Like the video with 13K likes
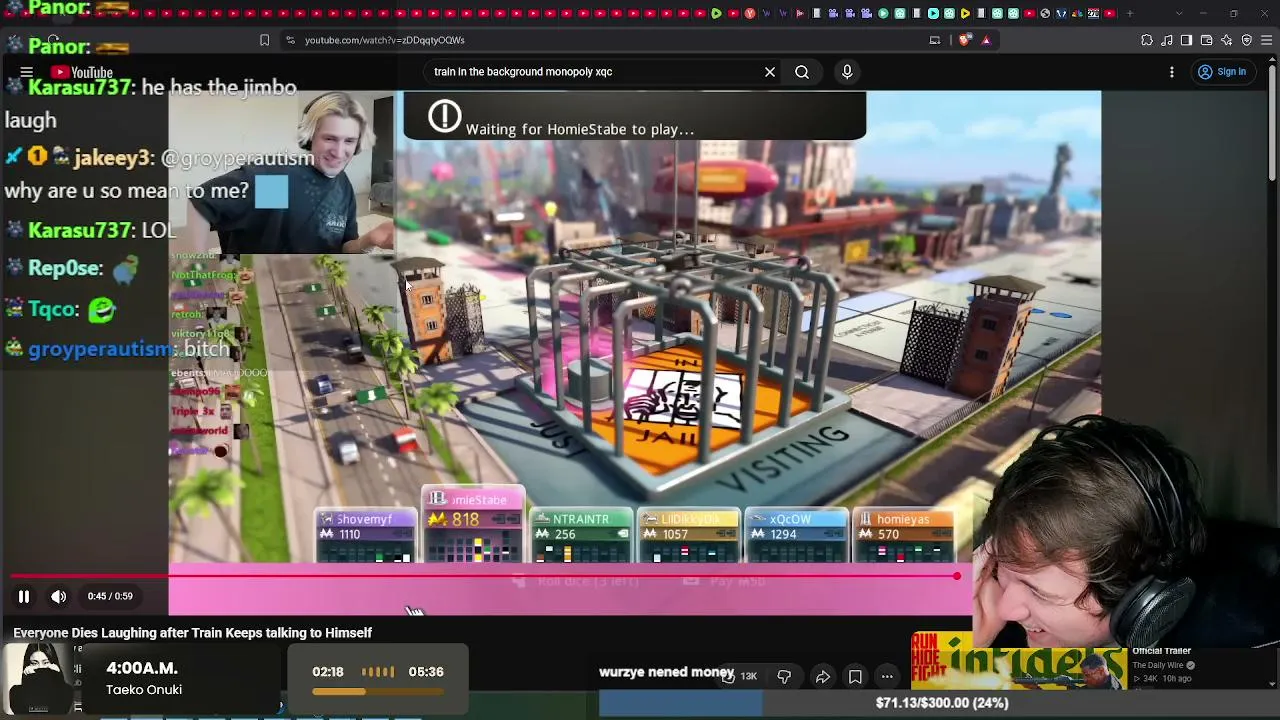This screenshot has height=720, width=1280. coord(739,677)
